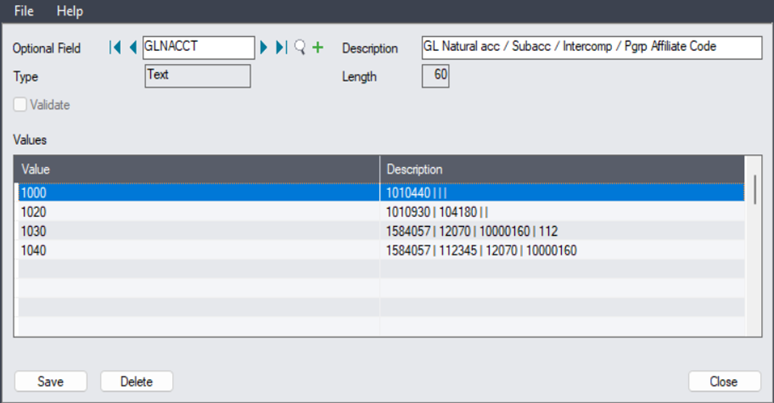The height and width of the screenshot is (403, 774).
Task: Click the Delete button
Action: click(x=137, y=381)
